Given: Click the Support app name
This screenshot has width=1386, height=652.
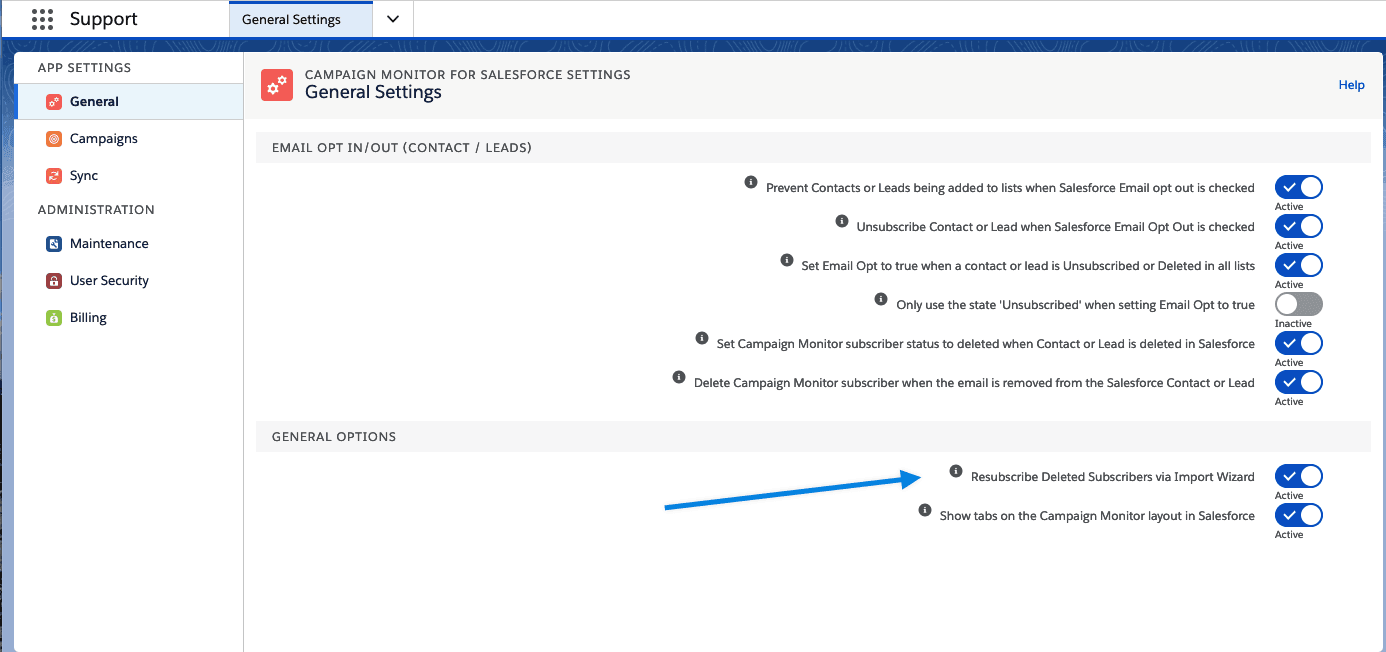Looking at the screenshot, I should click(x=104, y=19).
